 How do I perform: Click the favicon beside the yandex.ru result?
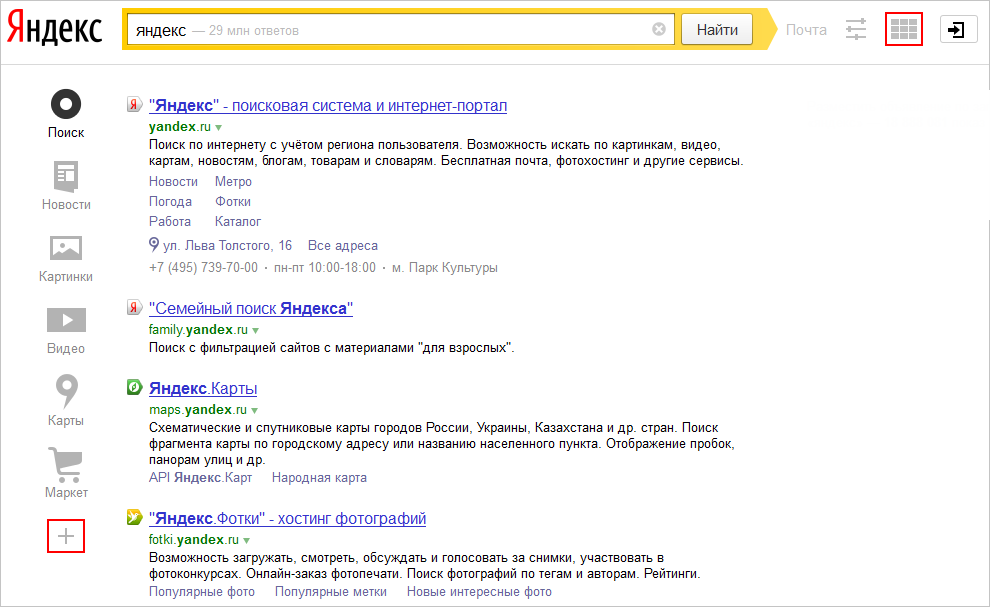pos(134,104)
